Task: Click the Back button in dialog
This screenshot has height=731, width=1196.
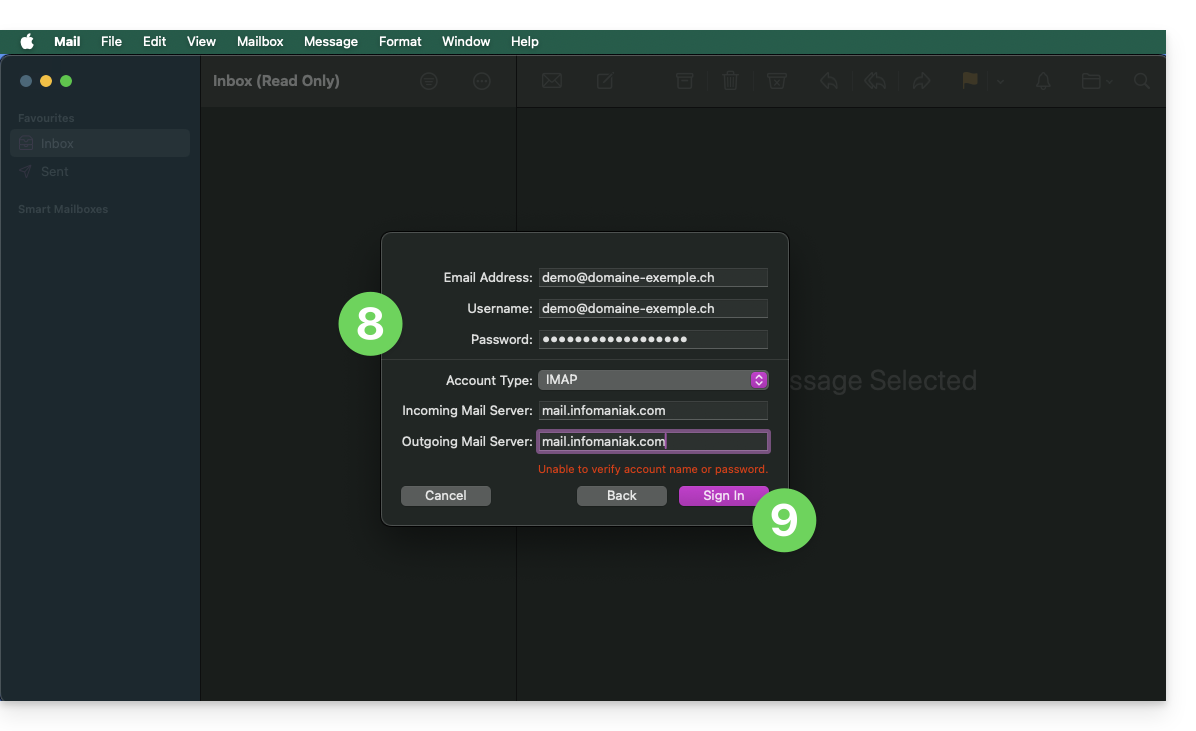Action: [621, 496]
